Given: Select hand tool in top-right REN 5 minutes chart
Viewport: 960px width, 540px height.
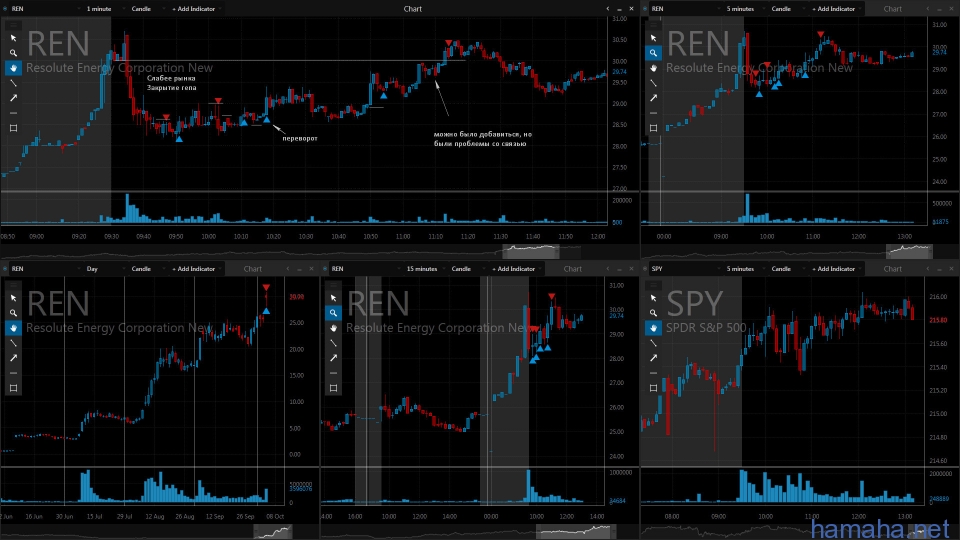Looking at the screenshot, I should point(653,68).
